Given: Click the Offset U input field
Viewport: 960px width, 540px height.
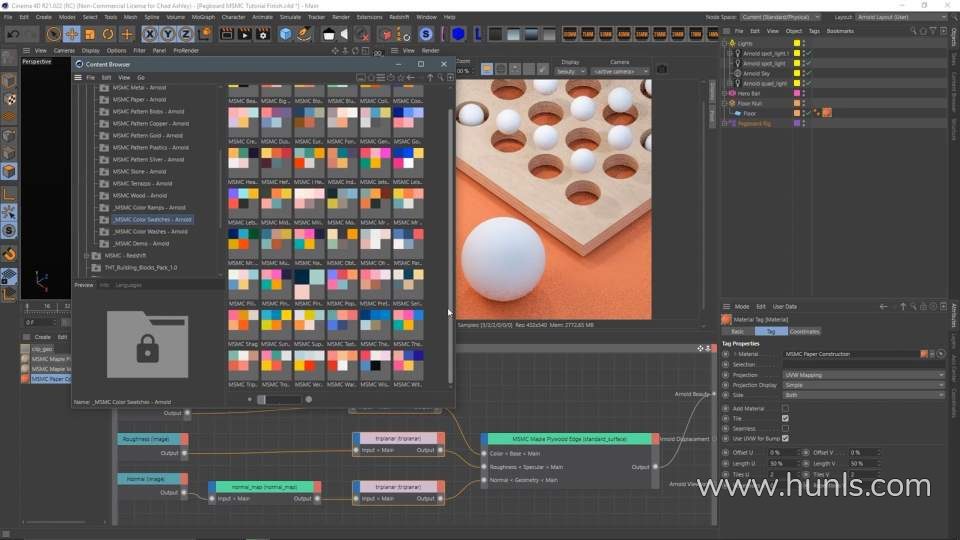Looking at the screenshot, I should tap(779, 452).
